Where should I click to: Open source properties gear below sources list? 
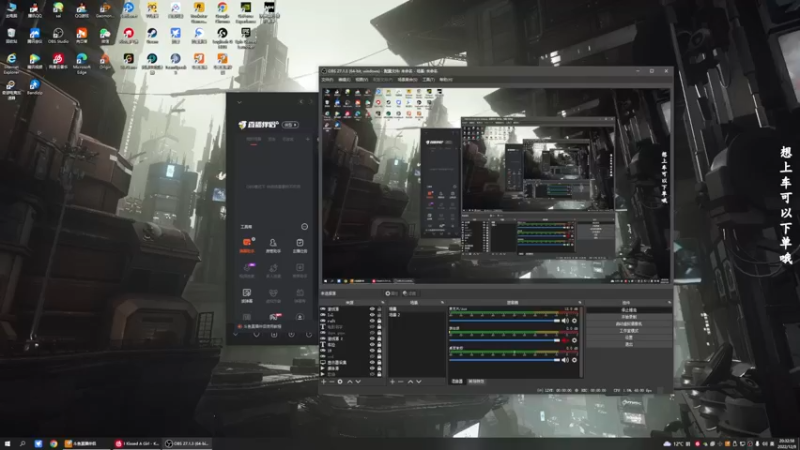pyautogui.click(x=340, y=382)
